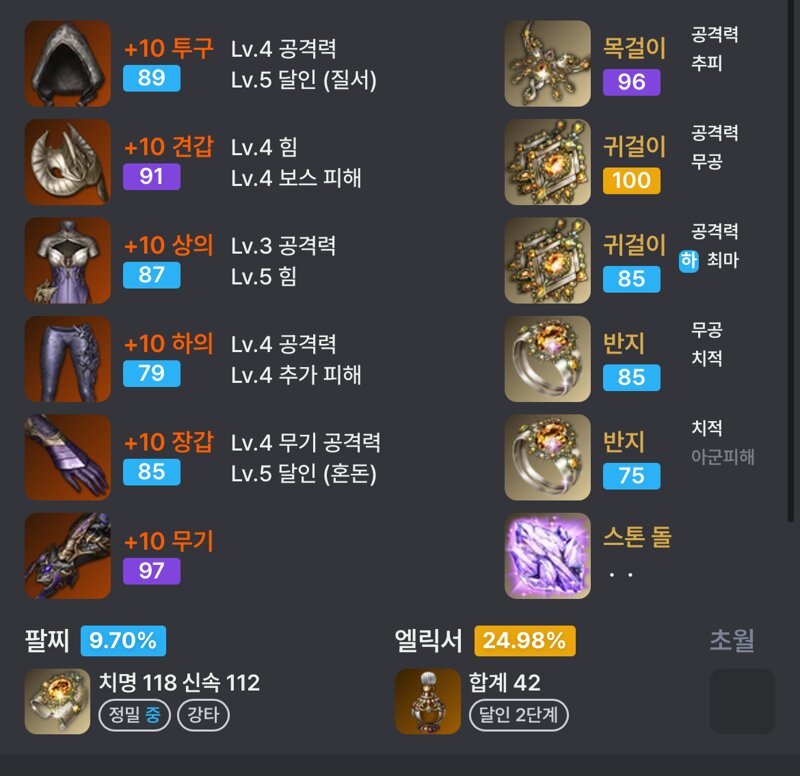Click the empty transcendence slot box

click(742, 702)
